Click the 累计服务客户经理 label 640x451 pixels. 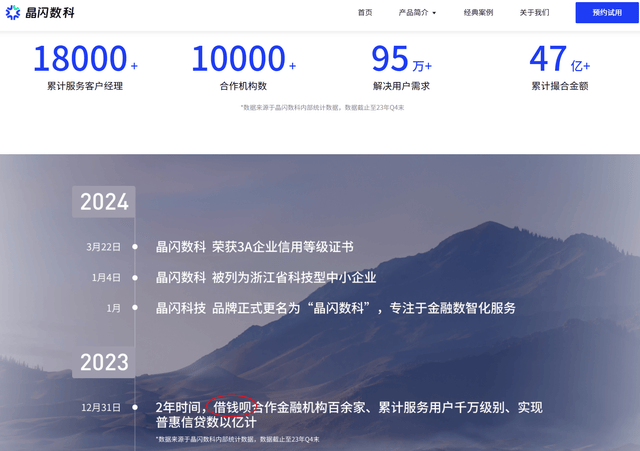coord(85,86)
